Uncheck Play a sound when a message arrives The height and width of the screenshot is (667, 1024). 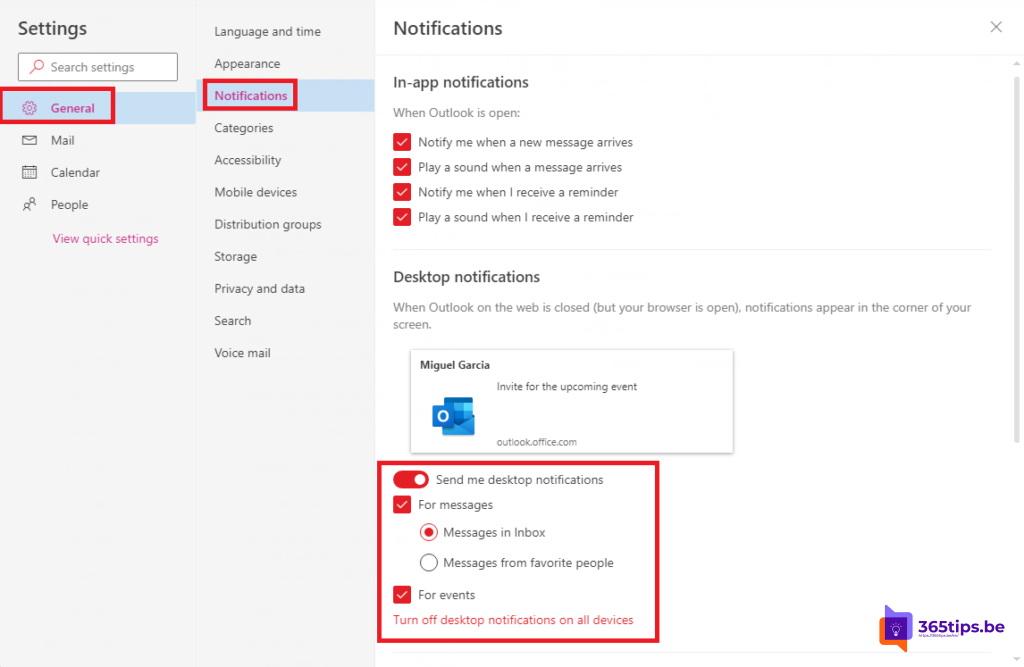click(x=402, y=167)
